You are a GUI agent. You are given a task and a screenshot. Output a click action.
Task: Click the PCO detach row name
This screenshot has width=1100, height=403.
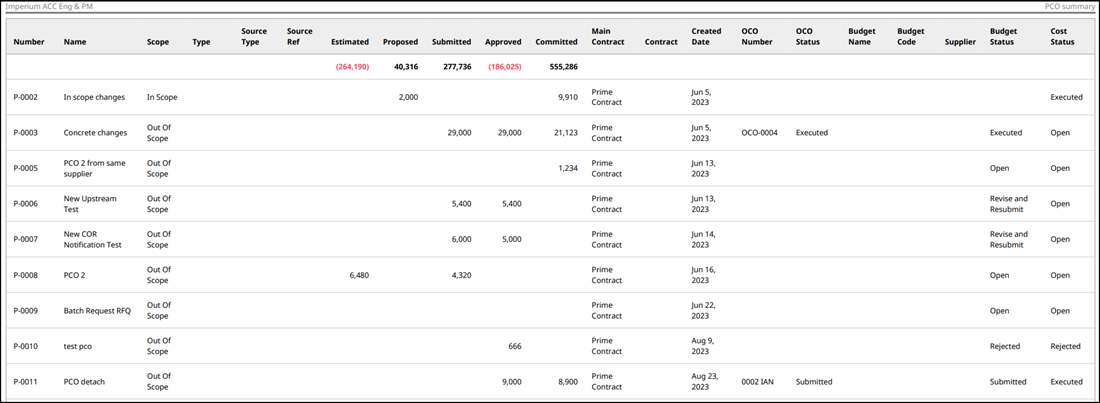[x=84, y=381]
